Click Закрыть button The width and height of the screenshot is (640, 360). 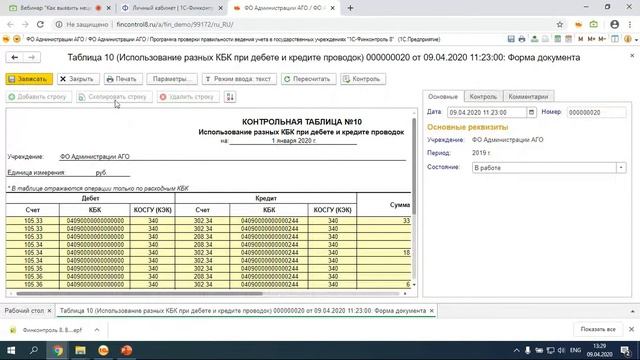[77, 79]
